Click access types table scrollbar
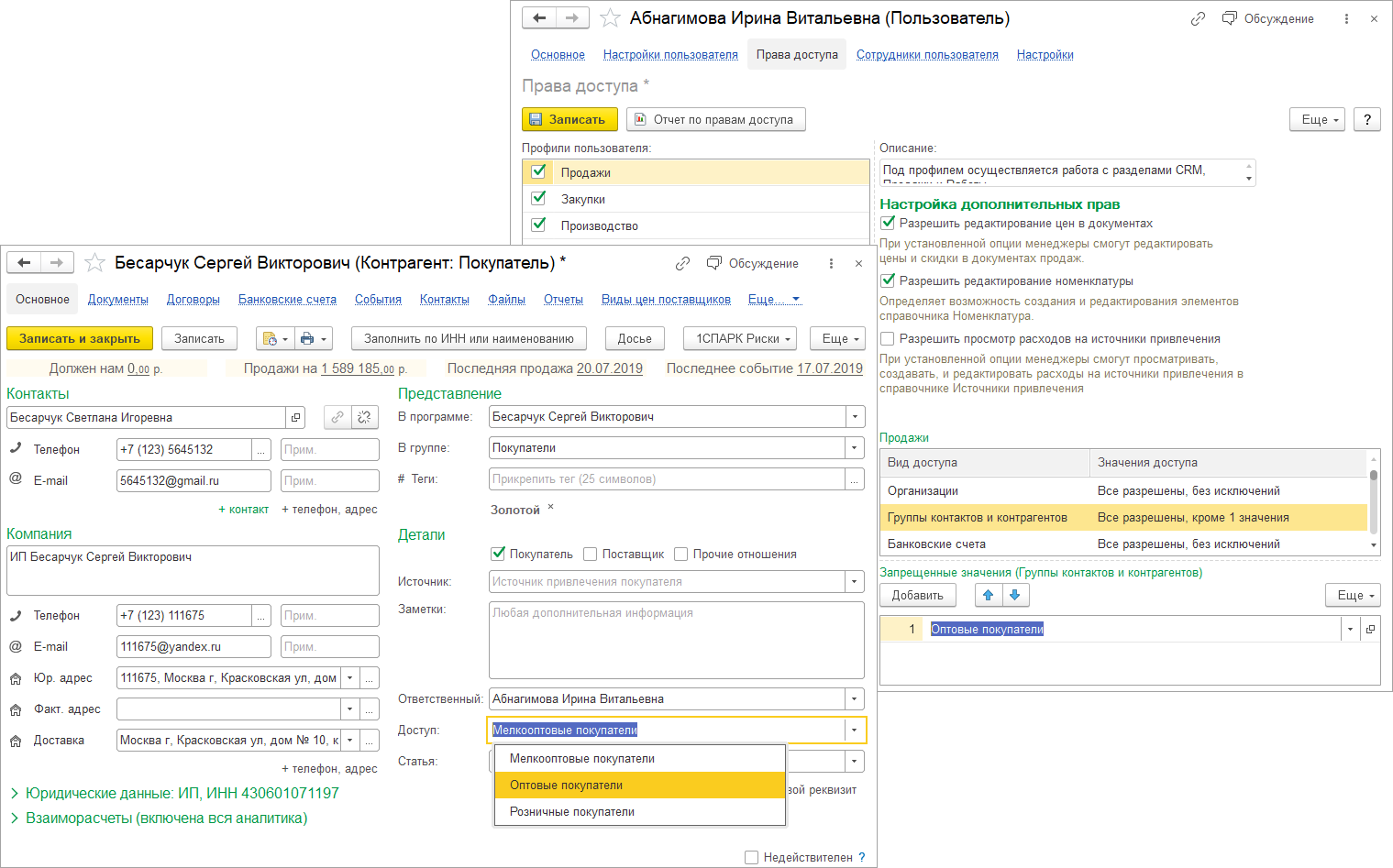This screenshot has height=868, width=1393. (1373, 502)
